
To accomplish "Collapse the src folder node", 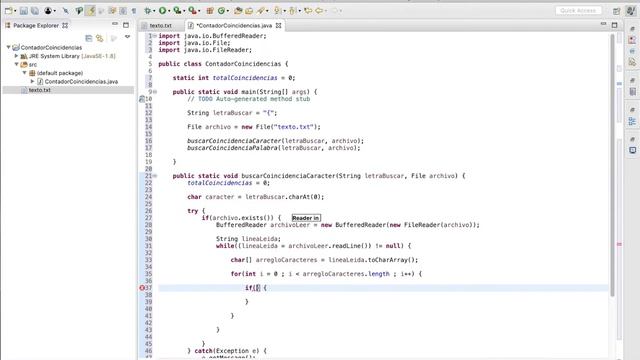I will [16, 64].
